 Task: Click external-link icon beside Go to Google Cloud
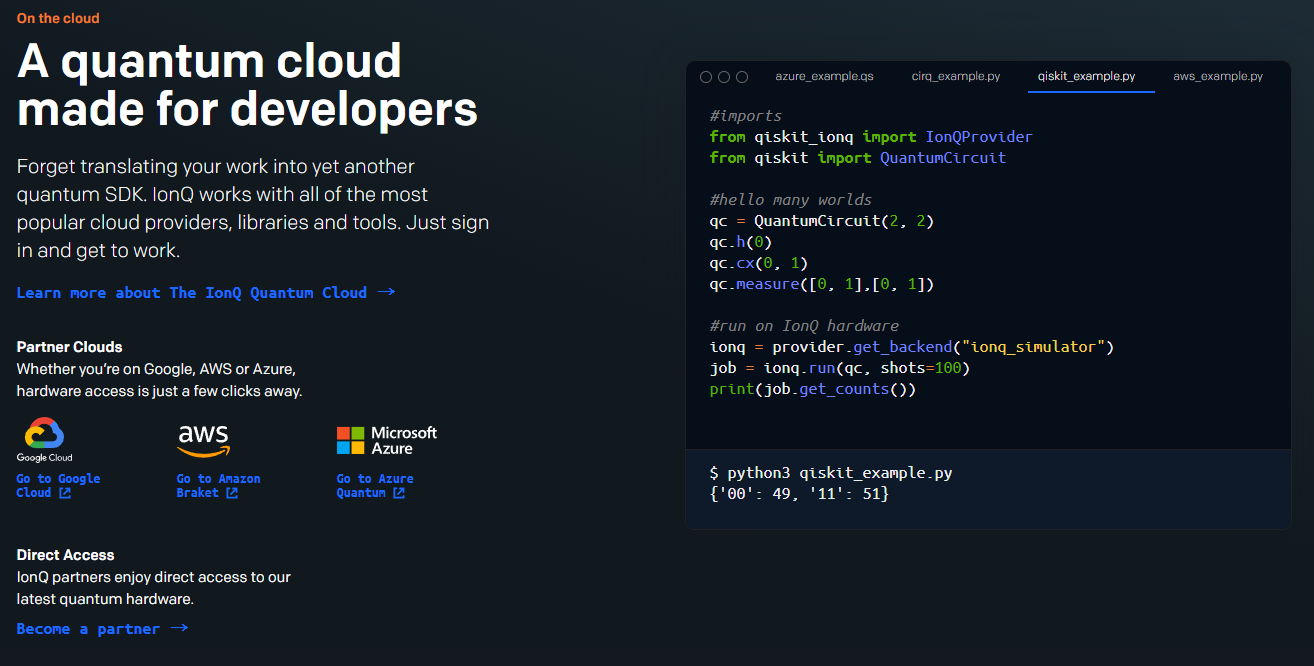pyautogui.click(x=65, y=493)
